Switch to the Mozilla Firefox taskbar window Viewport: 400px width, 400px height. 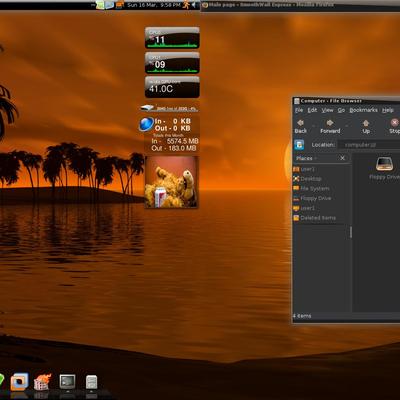tap(300, 5)
